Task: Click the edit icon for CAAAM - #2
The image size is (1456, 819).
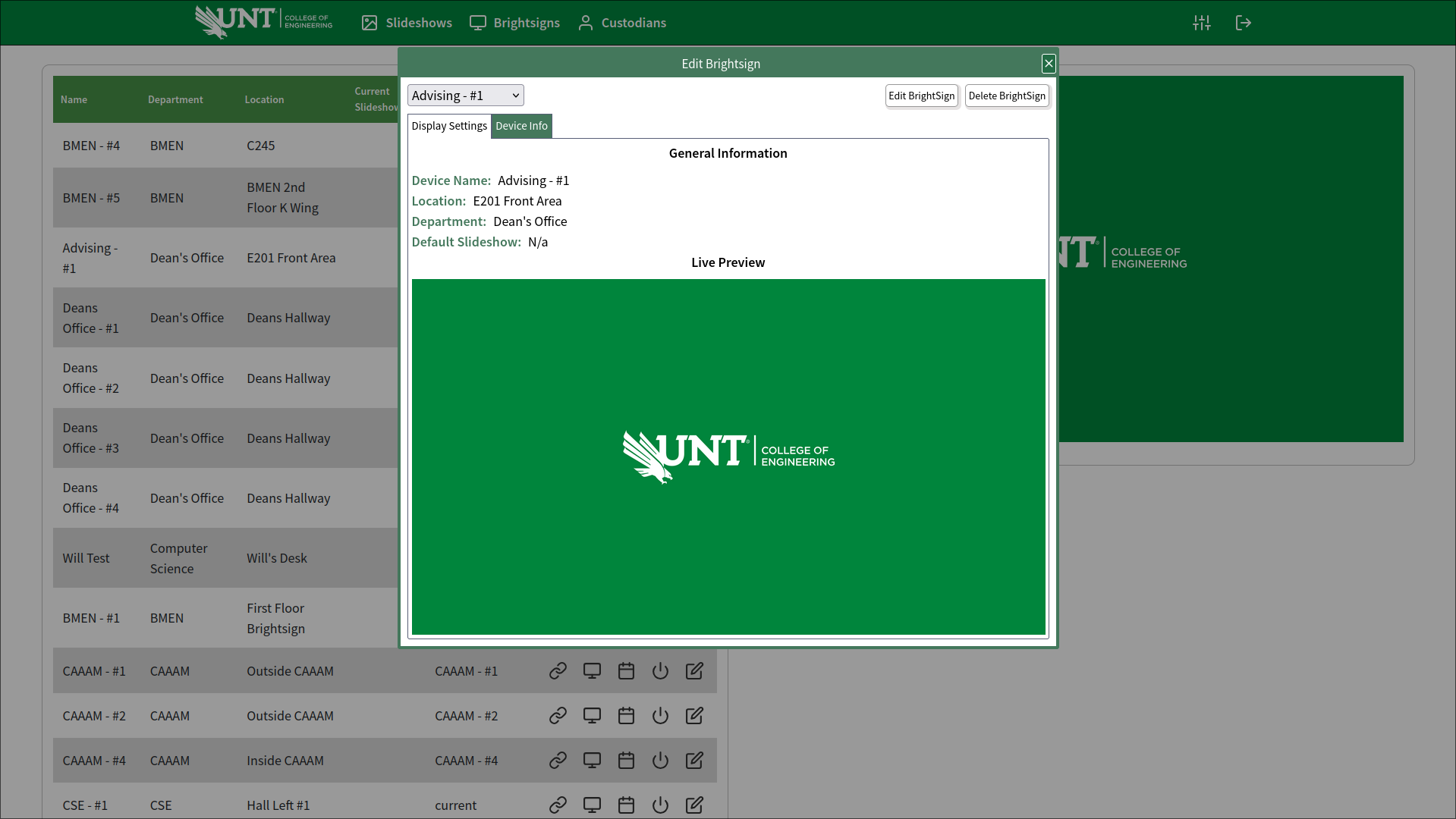Action: (694, 716)
